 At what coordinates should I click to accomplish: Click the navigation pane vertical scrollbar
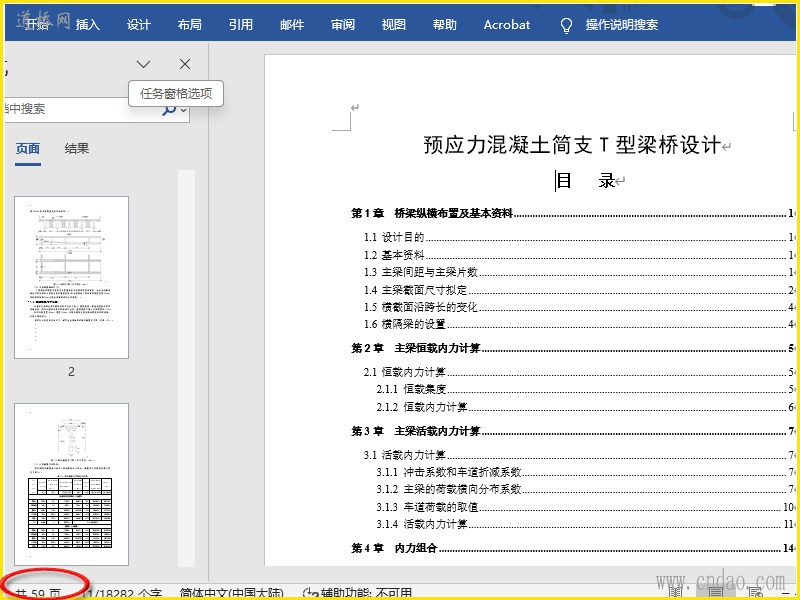186,368
